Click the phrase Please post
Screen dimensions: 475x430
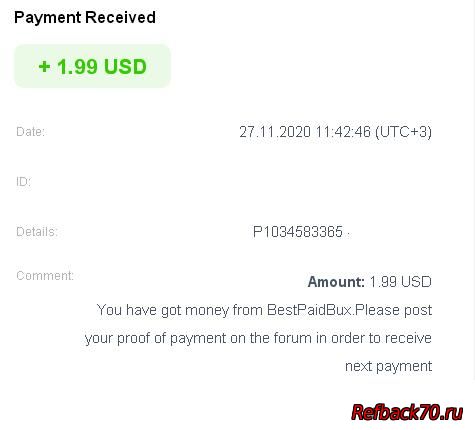393,310
